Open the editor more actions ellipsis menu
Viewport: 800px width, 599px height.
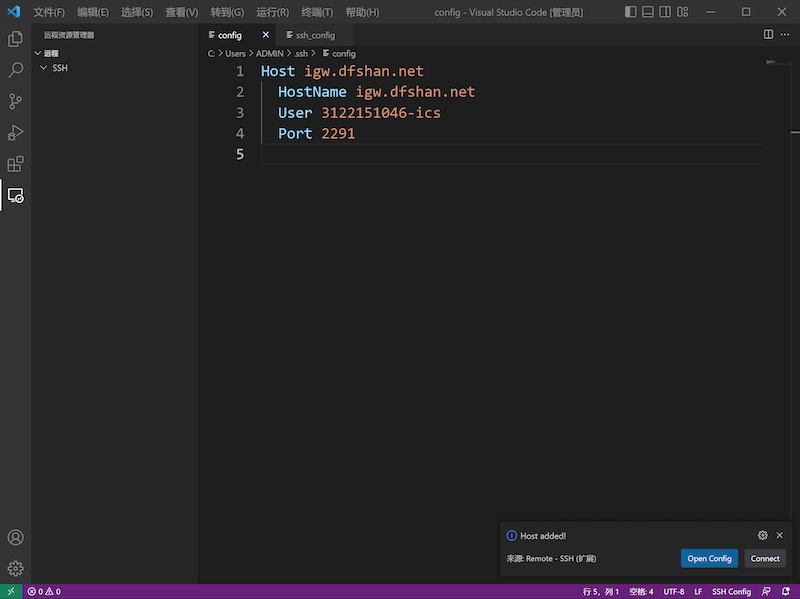(x=786, y=34)
